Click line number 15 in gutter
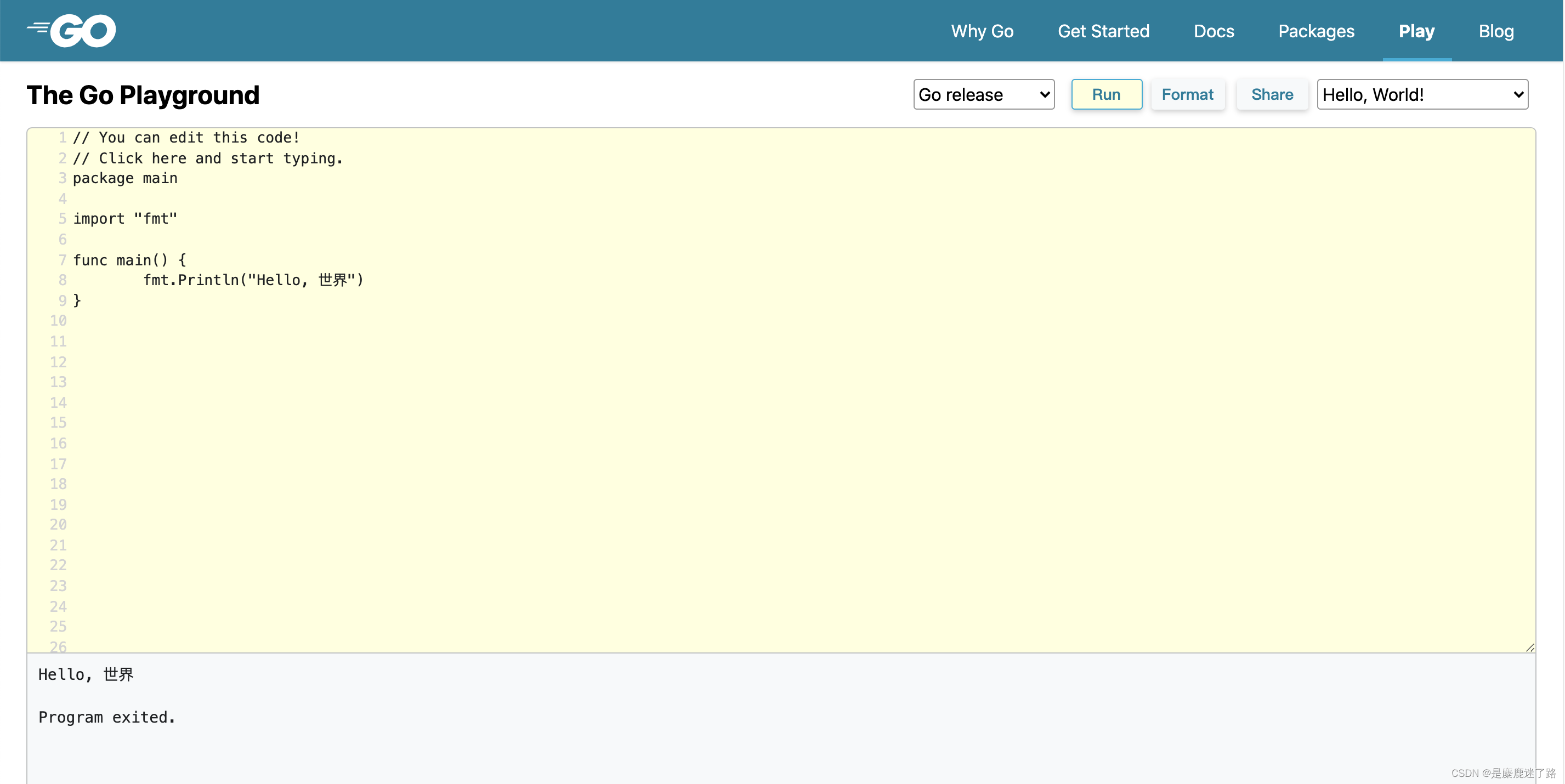The width and height of the screenshot is (1565, 784). [58, 423]
